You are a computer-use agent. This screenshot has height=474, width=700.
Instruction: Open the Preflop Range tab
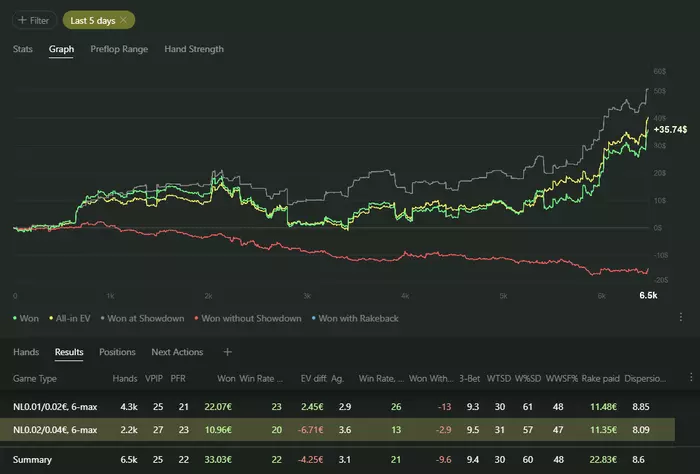[x=119, y=49]
